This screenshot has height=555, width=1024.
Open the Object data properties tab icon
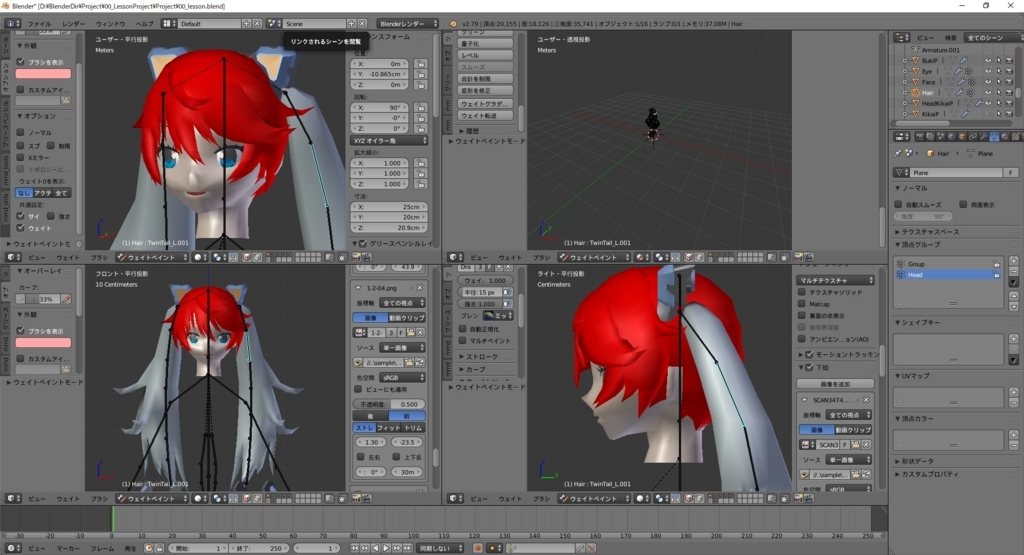pos(994,136)
